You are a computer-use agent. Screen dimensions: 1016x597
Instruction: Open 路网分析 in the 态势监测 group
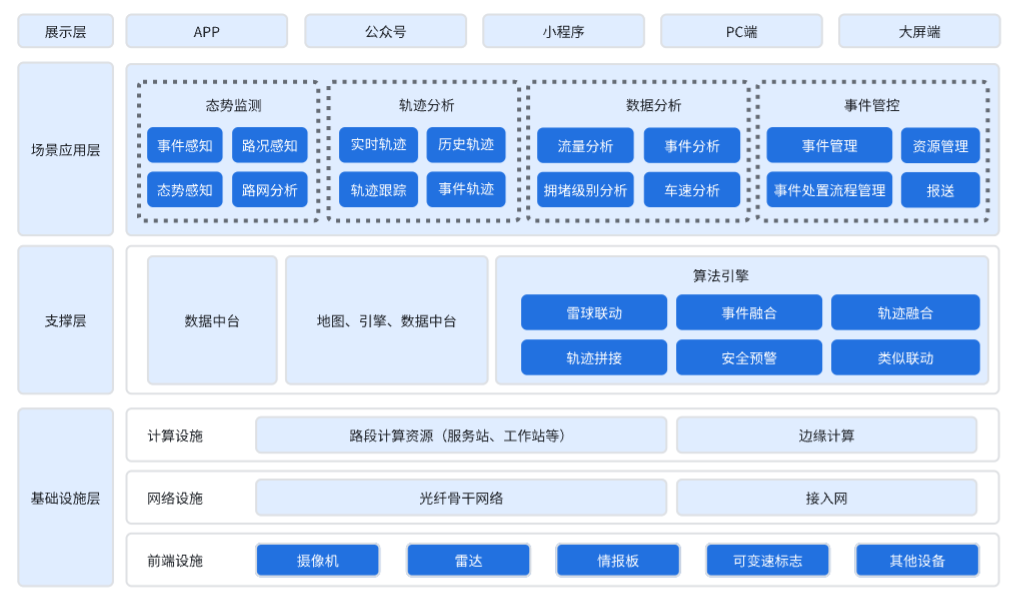(x=270, y=190)
